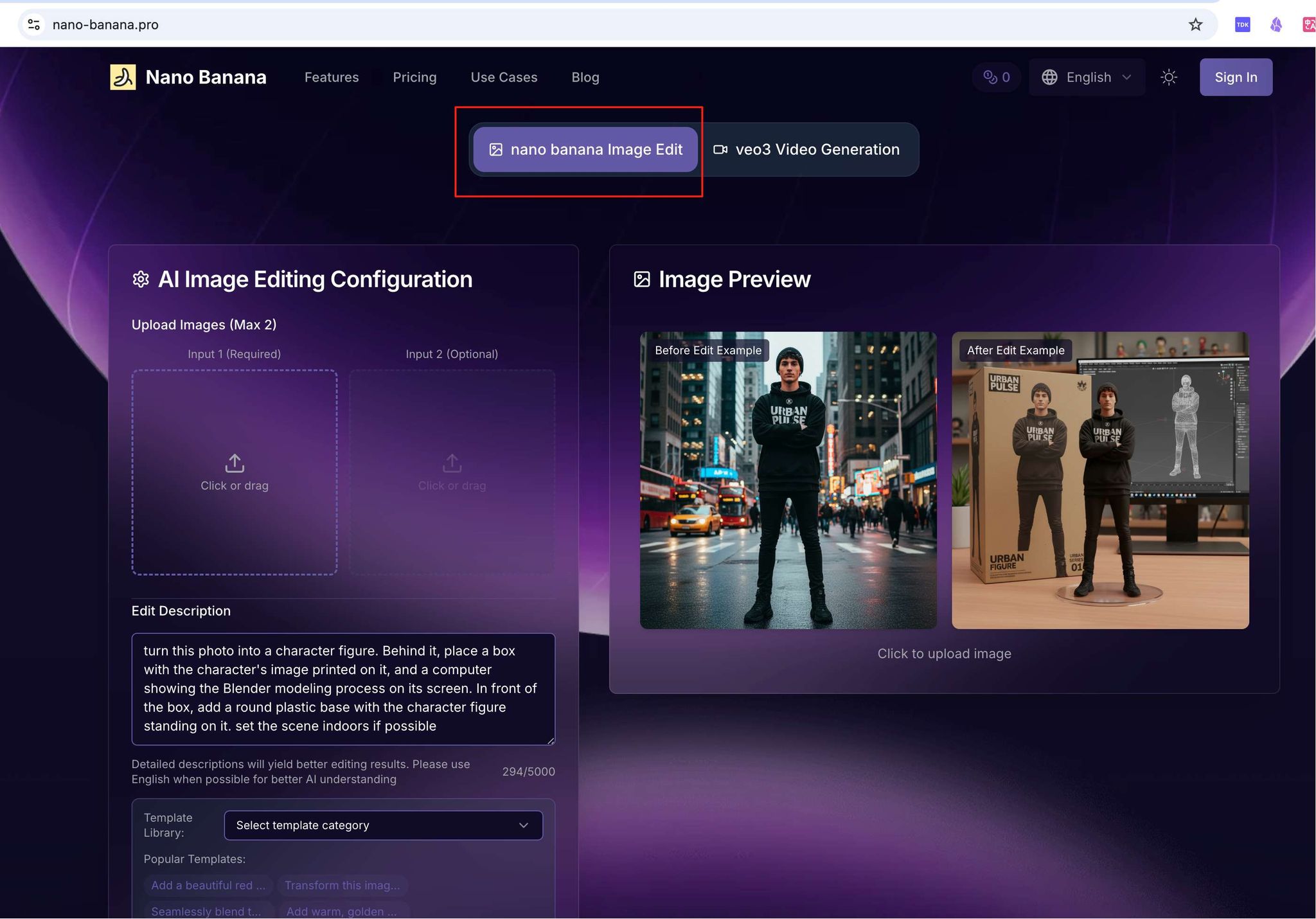
Task: Switch to veo3 Video Generation tab
Action: point(807,149)
